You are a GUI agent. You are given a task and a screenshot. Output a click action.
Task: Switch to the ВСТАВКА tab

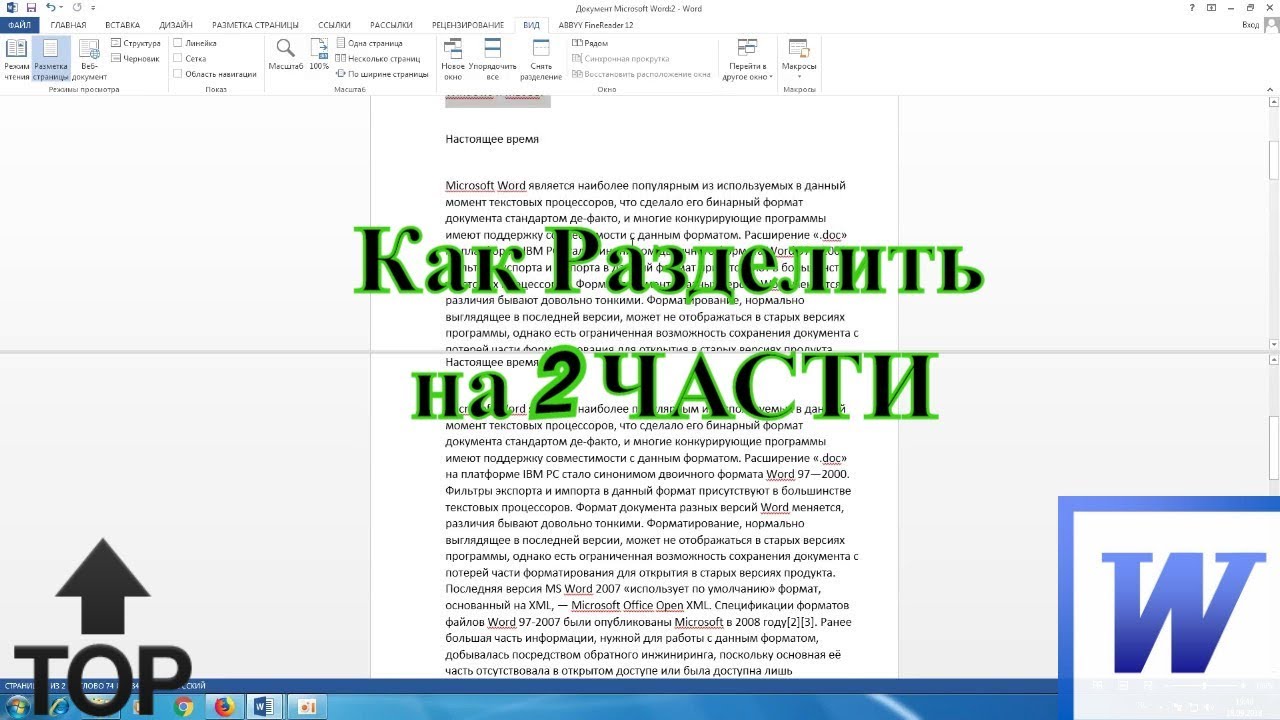pyautogui.click(x=122, y=25)
